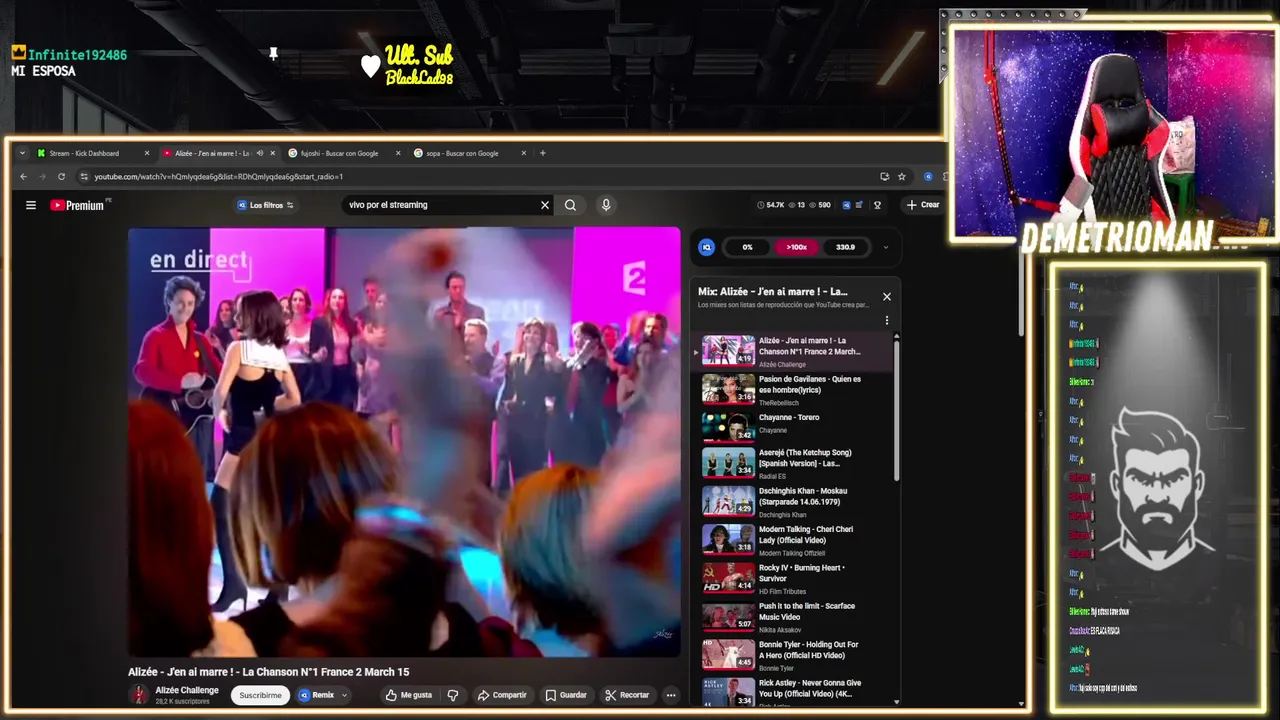
Task: Expand the stats panel chevron
Action: coord(885,247)
